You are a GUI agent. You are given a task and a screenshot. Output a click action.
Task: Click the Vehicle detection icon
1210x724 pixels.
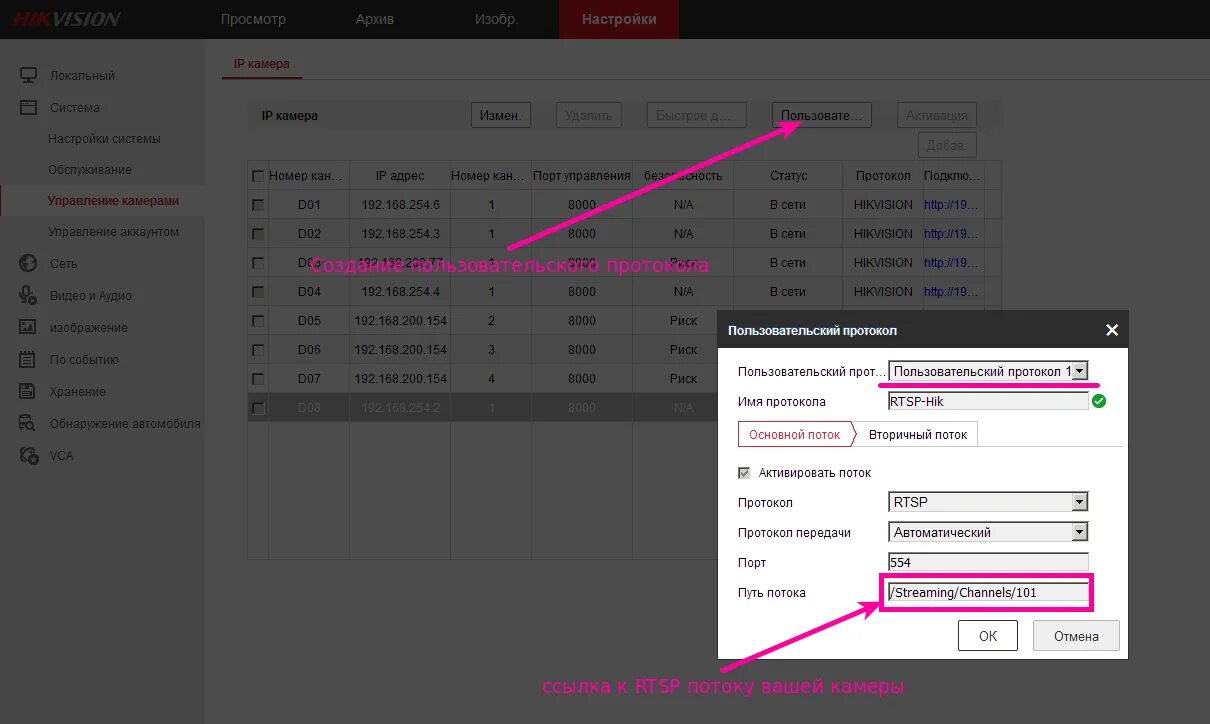[28, 423]
